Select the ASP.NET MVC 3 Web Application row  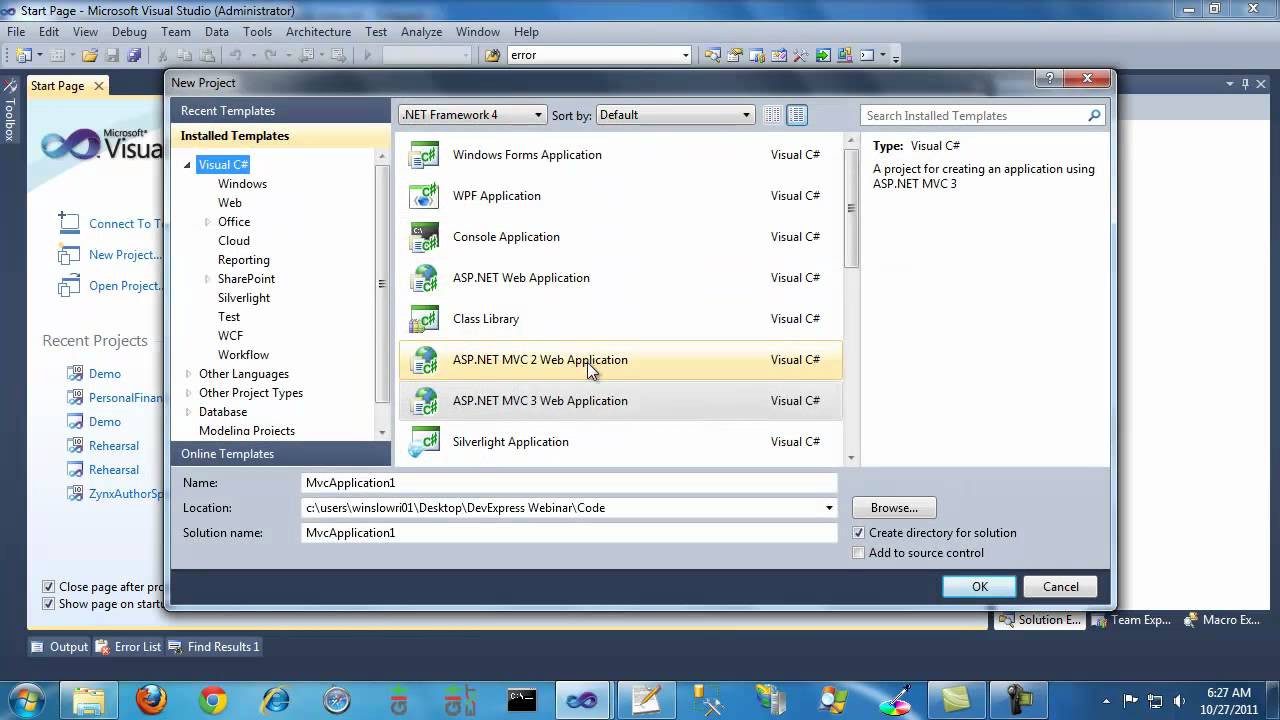pos(620,401)
